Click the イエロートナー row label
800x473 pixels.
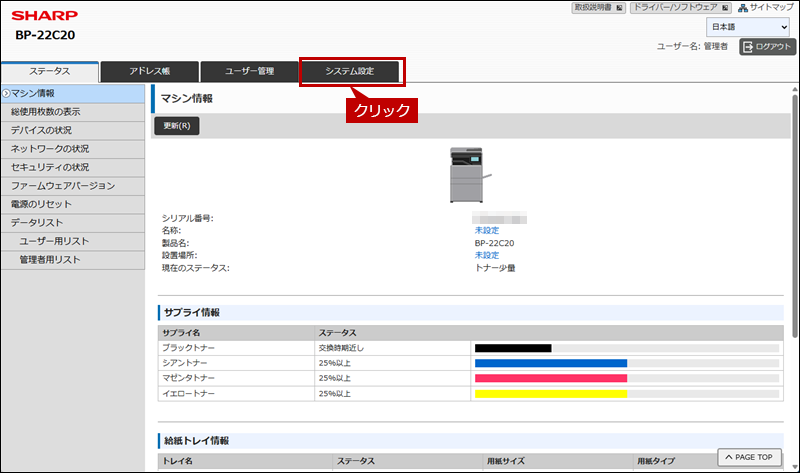coord(188,394)
